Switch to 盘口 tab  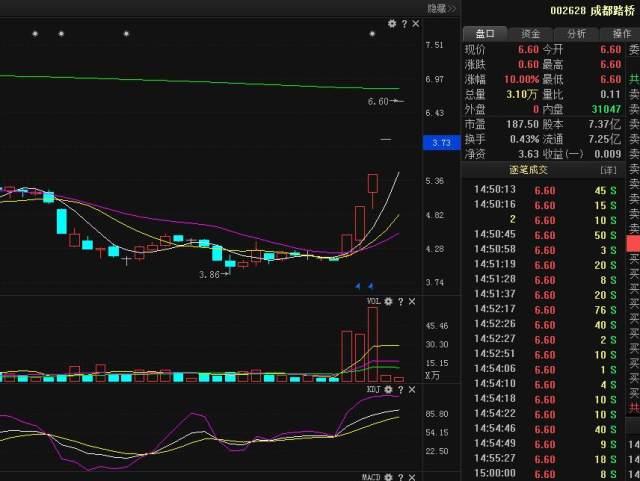click(x=485, y=33)
